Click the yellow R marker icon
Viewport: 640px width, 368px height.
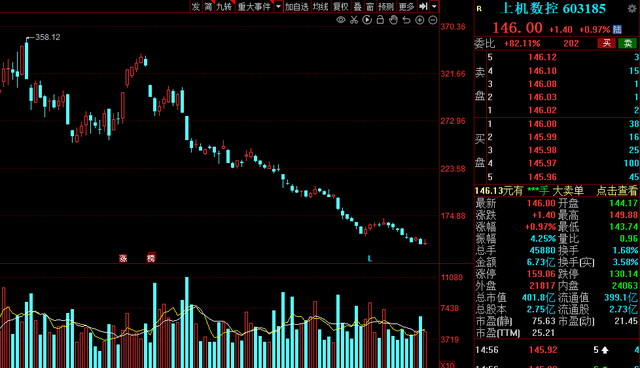pos(479,9)
